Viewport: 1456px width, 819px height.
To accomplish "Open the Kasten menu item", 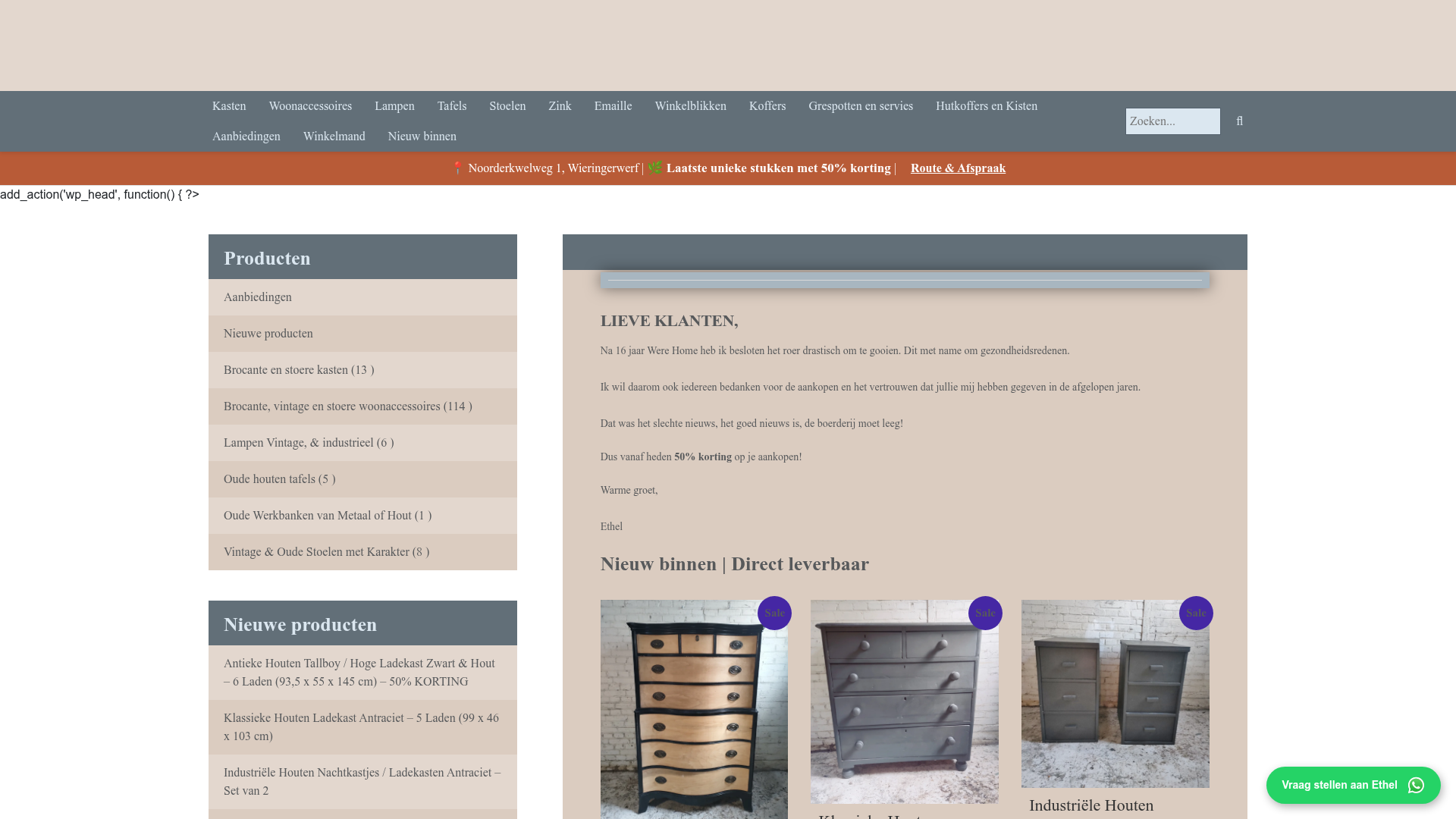I will click(x=229, y=106).
